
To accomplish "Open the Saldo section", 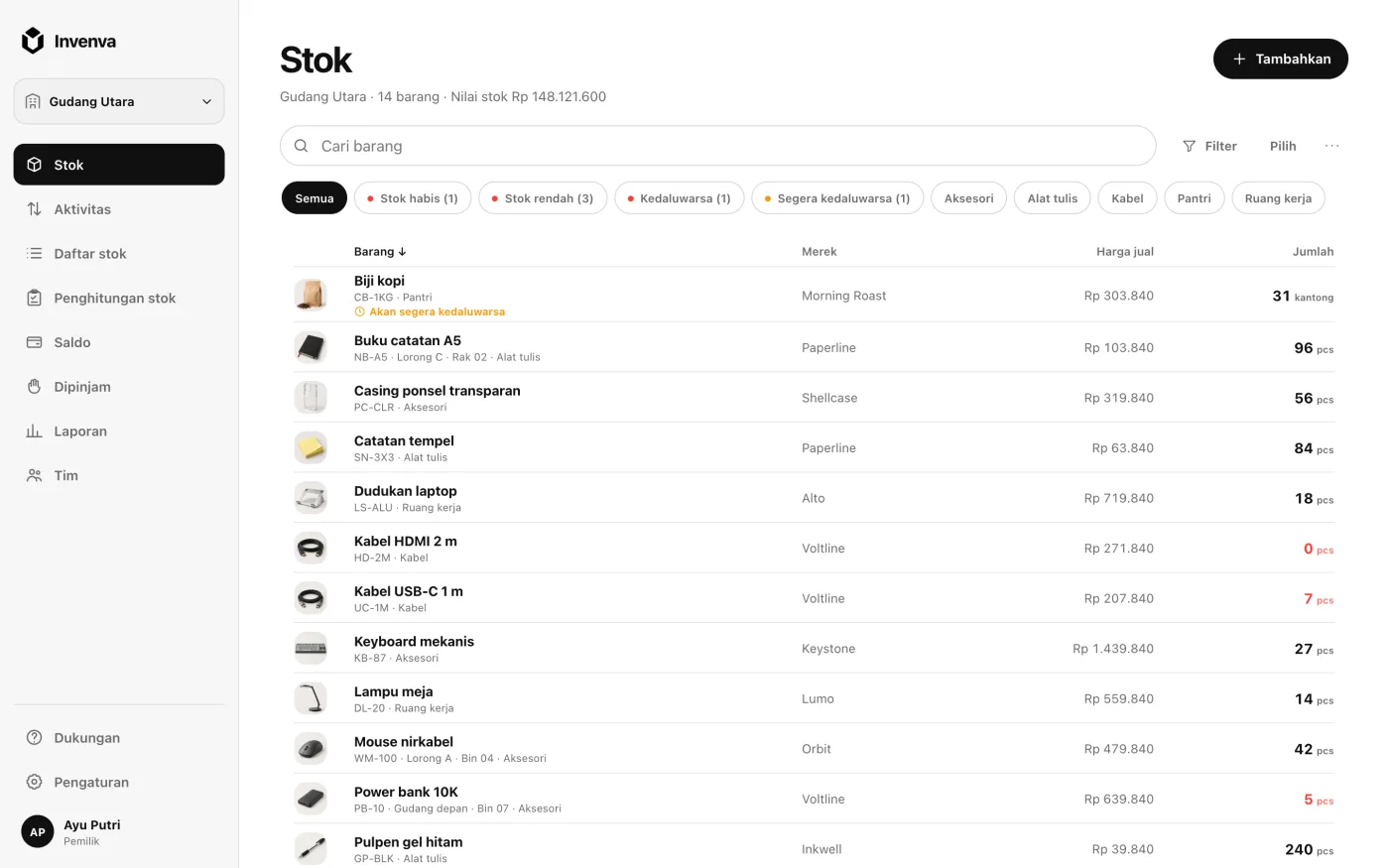I will 119,342.
